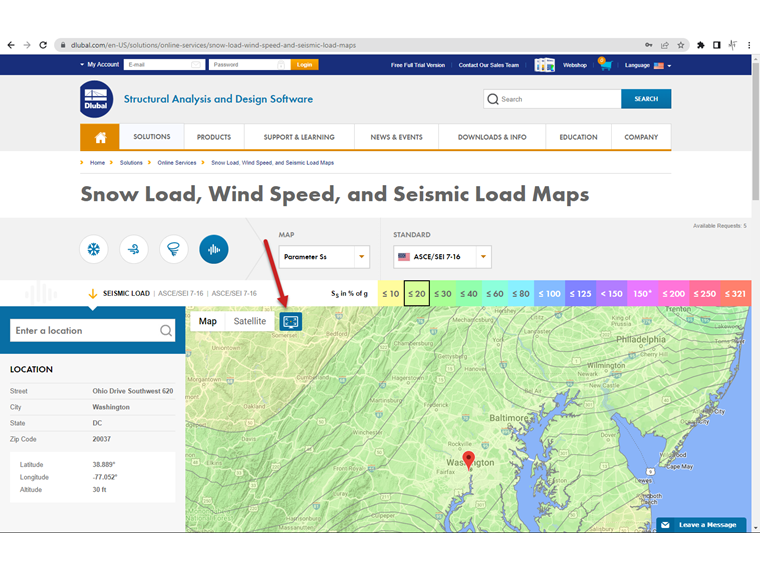The image size is (760, 570).
Task: Open the Webshop link
Action: coord(575,65)
